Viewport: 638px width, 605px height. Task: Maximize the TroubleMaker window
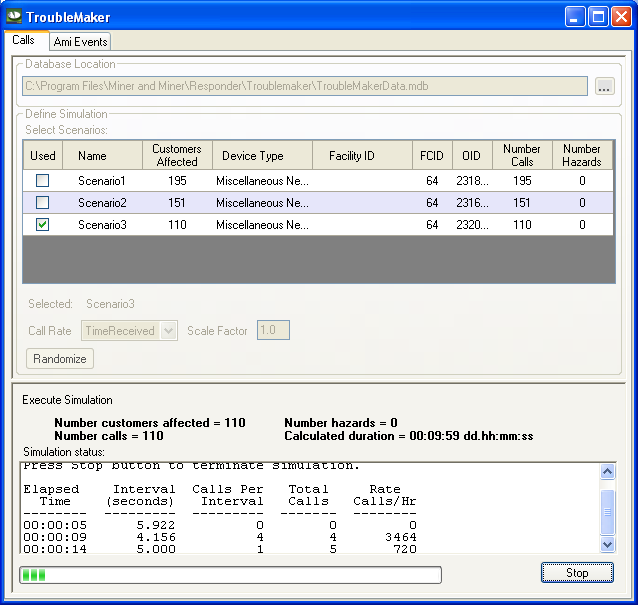(x=597, y=16)
